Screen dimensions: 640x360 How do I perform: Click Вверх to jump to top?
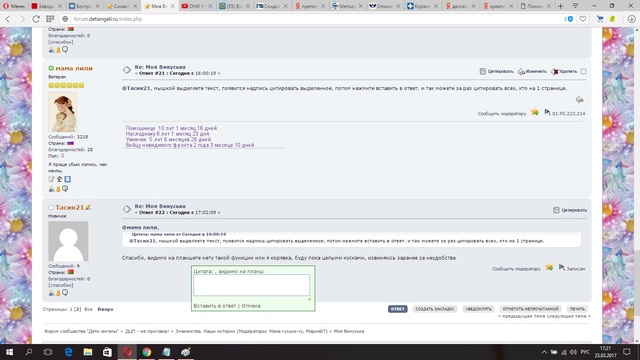coord(105,309)
